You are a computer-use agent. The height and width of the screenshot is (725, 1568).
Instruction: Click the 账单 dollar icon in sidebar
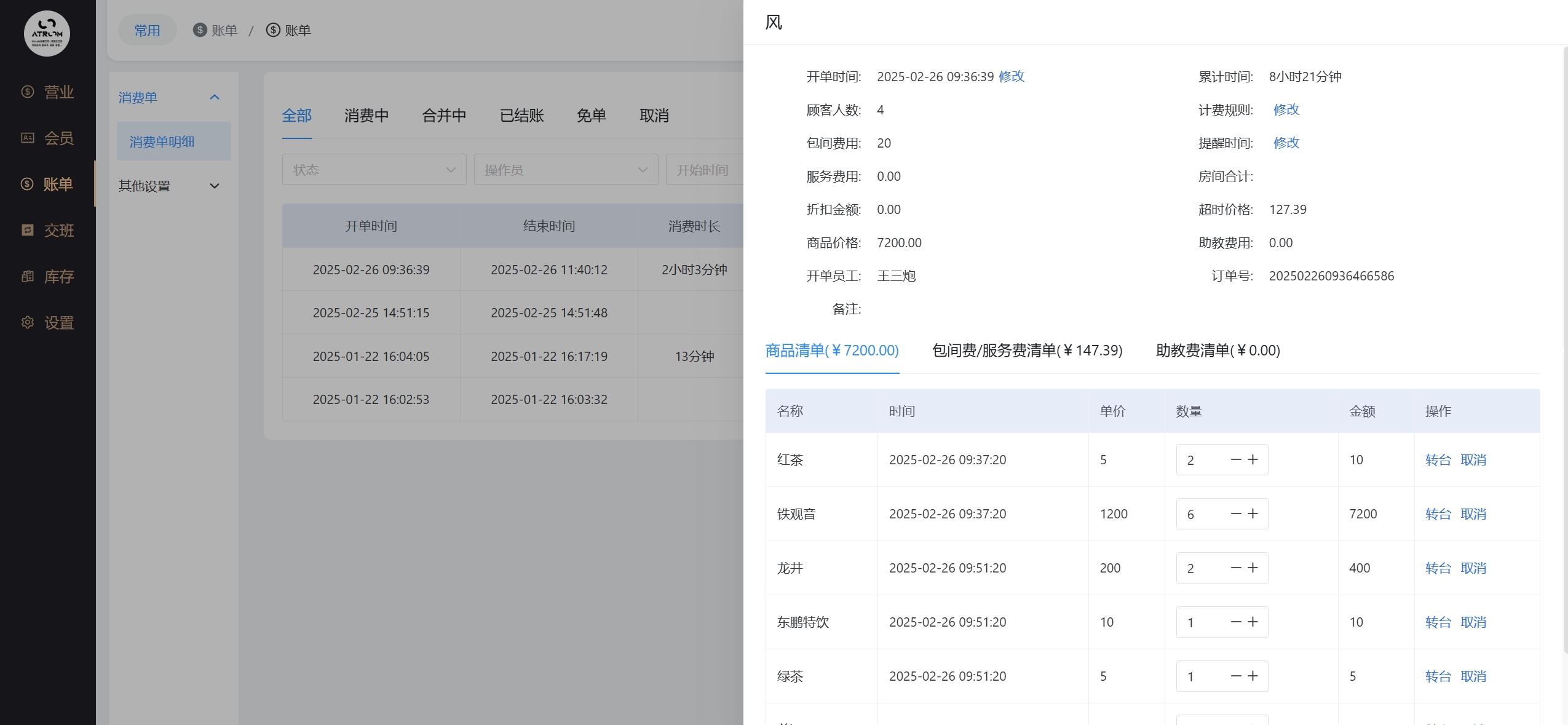click(x=27, y=184)
